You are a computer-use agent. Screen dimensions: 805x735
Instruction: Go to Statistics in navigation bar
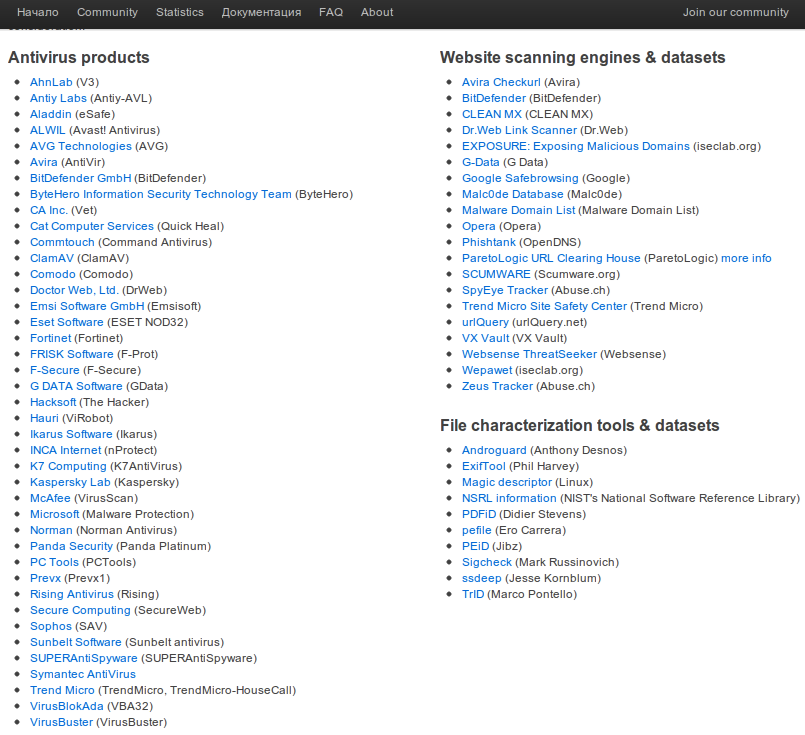click(179, 12)
